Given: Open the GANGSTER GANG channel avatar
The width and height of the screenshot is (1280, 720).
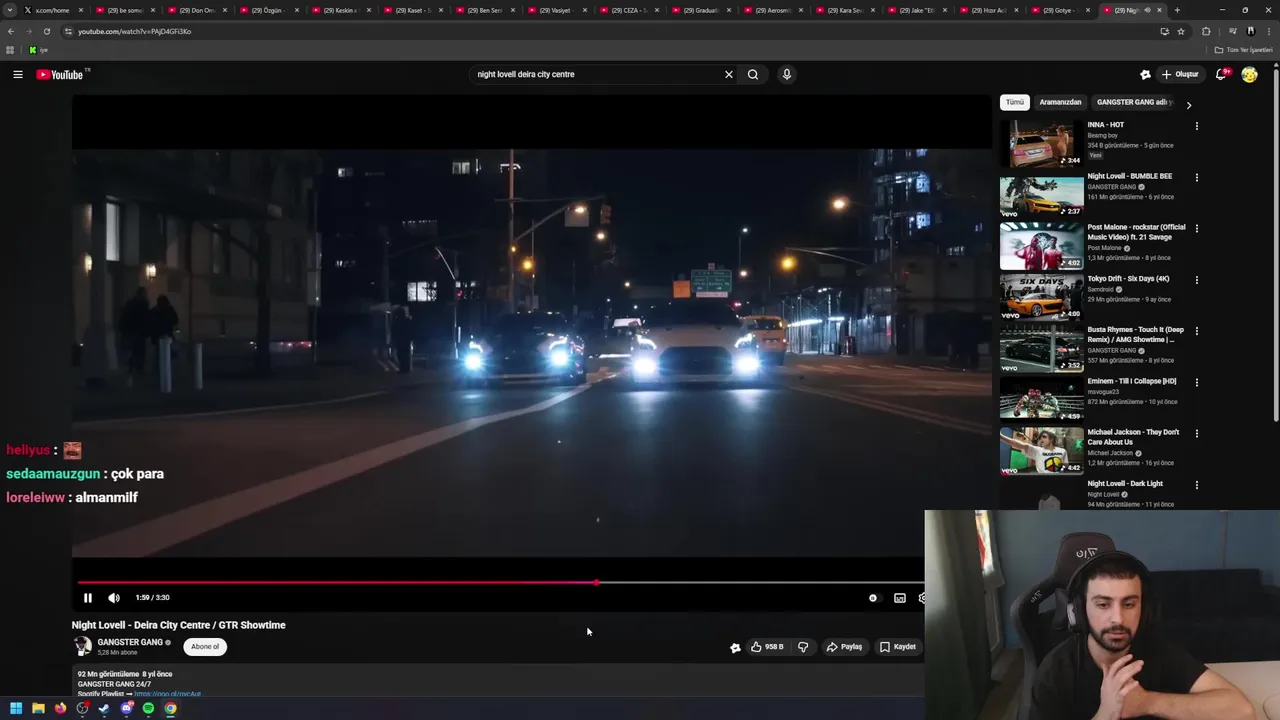Looking at the screenshot, I should click(82, 646).
